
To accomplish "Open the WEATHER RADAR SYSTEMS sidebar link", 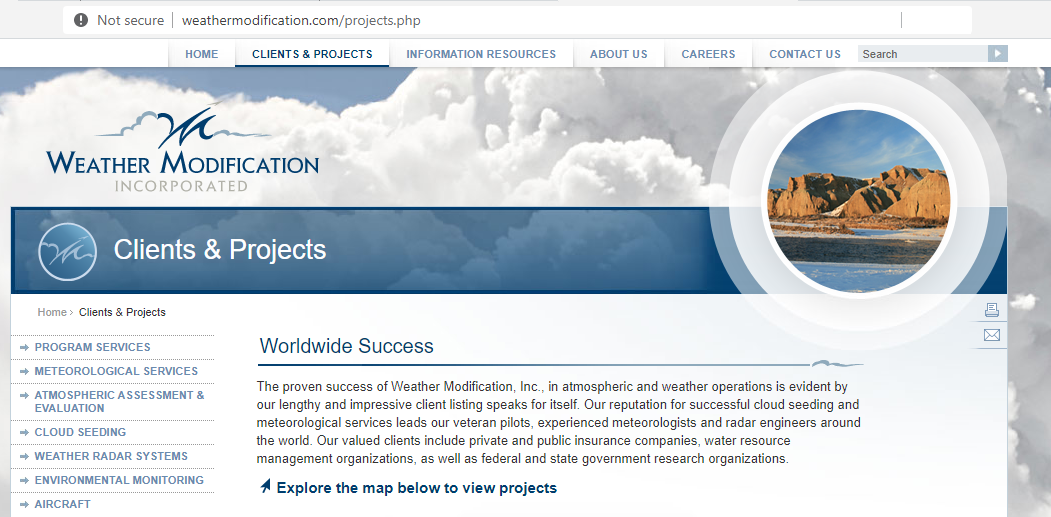I will 111,456.
